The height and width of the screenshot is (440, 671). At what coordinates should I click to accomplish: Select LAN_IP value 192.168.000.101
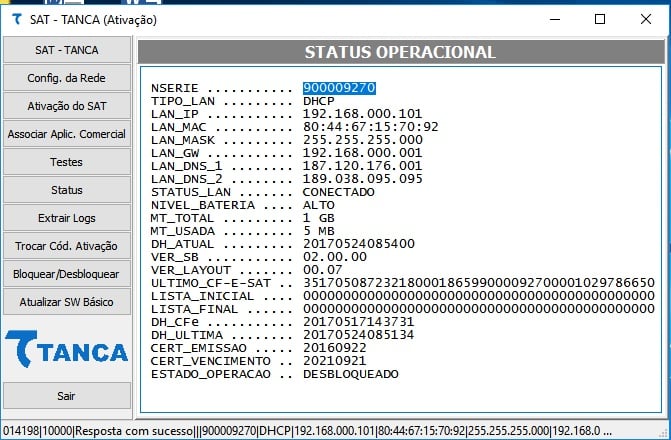click(x=362, y=114)
